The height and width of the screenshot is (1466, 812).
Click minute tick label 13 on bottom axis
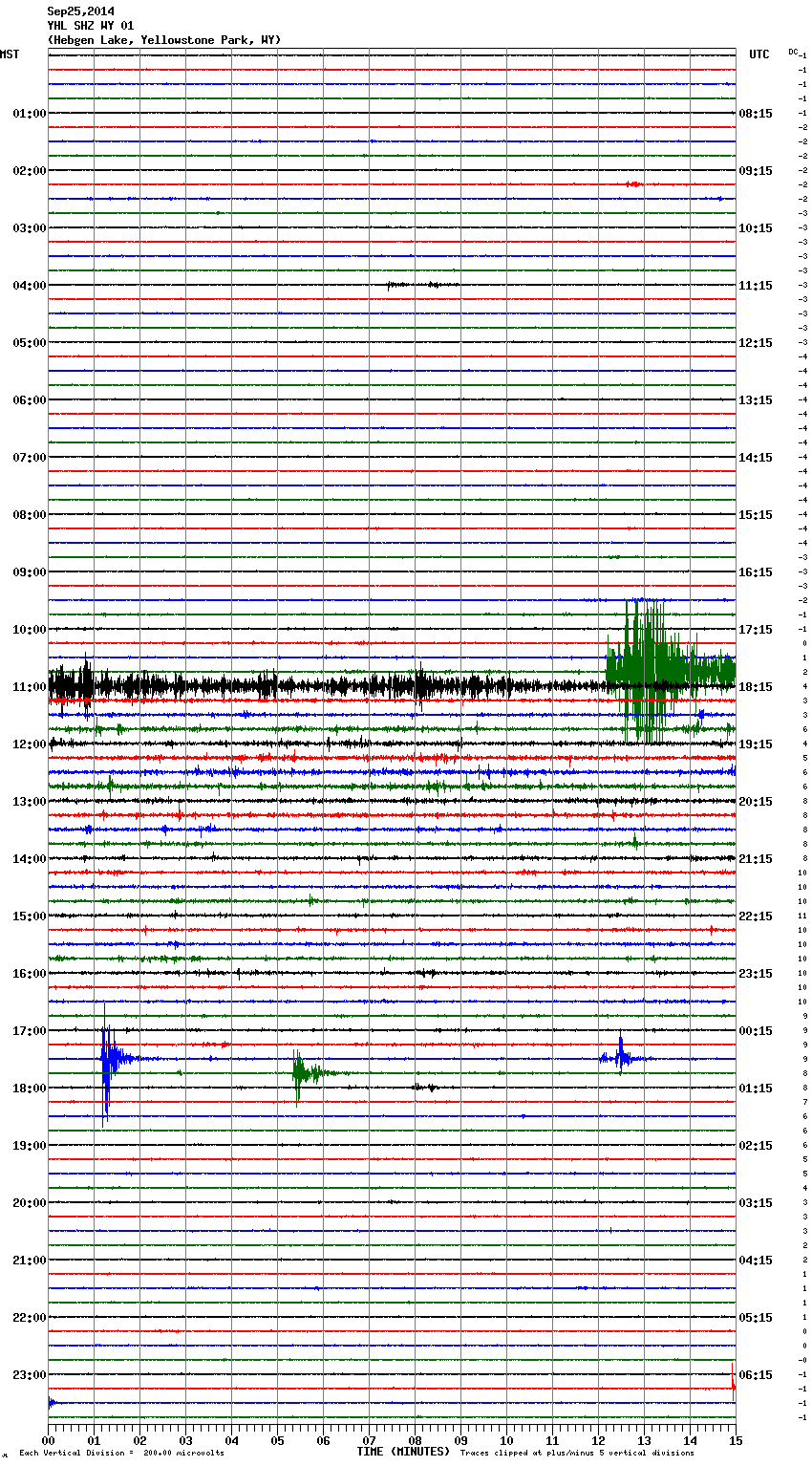coord(645,1440)
